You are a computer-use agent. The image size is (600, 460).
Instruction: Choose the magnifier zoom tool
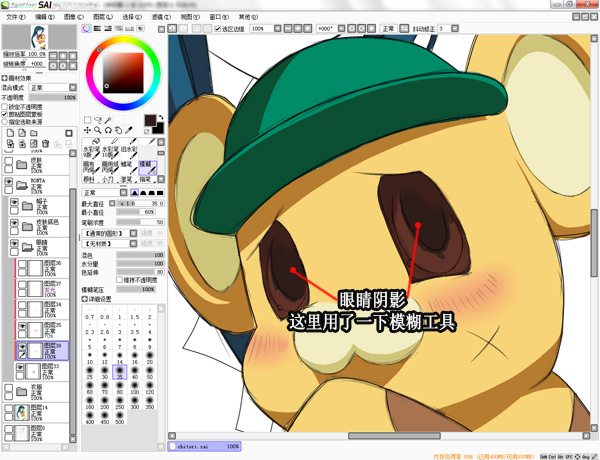click(99, 130)
